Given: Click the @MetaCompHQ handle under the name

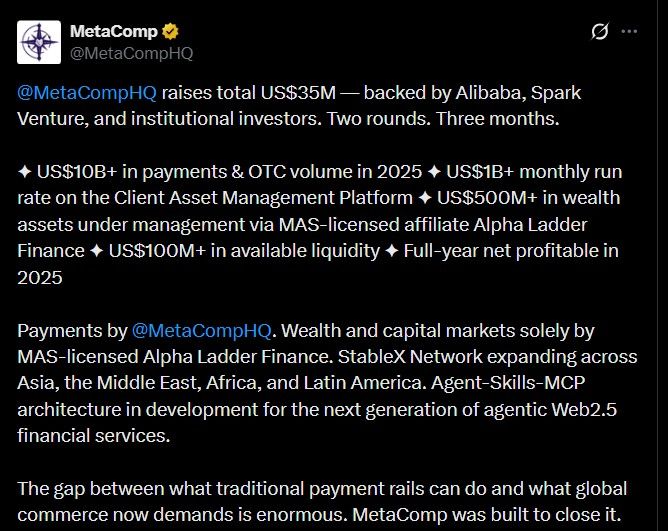Looking at the screenshot, I should point(131,53).
